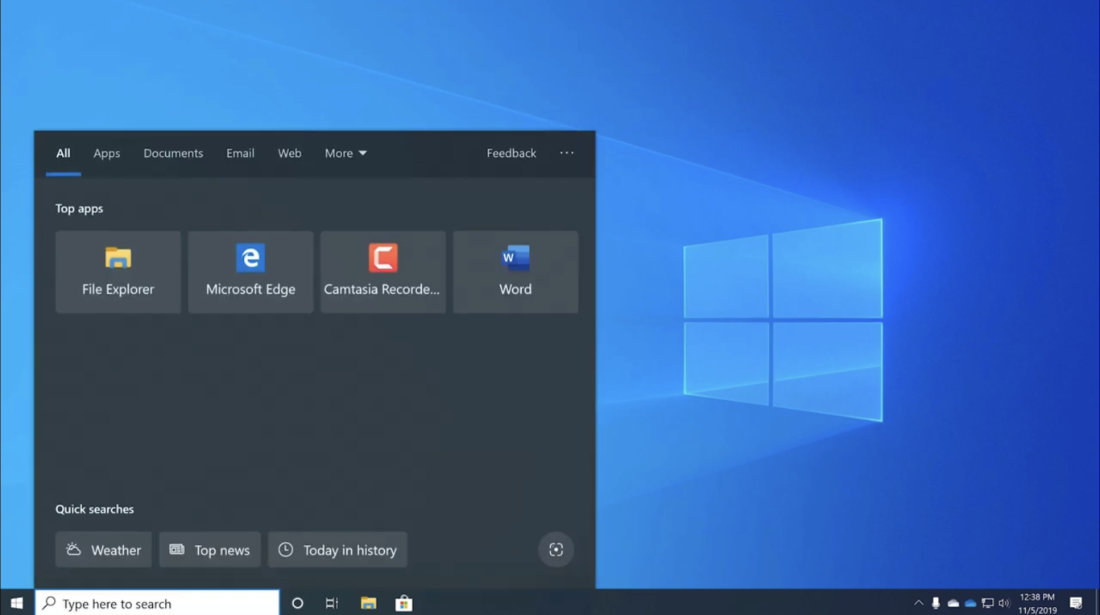Run the Weather quick search
1100x615 pixels.
[x=103, y=550]
